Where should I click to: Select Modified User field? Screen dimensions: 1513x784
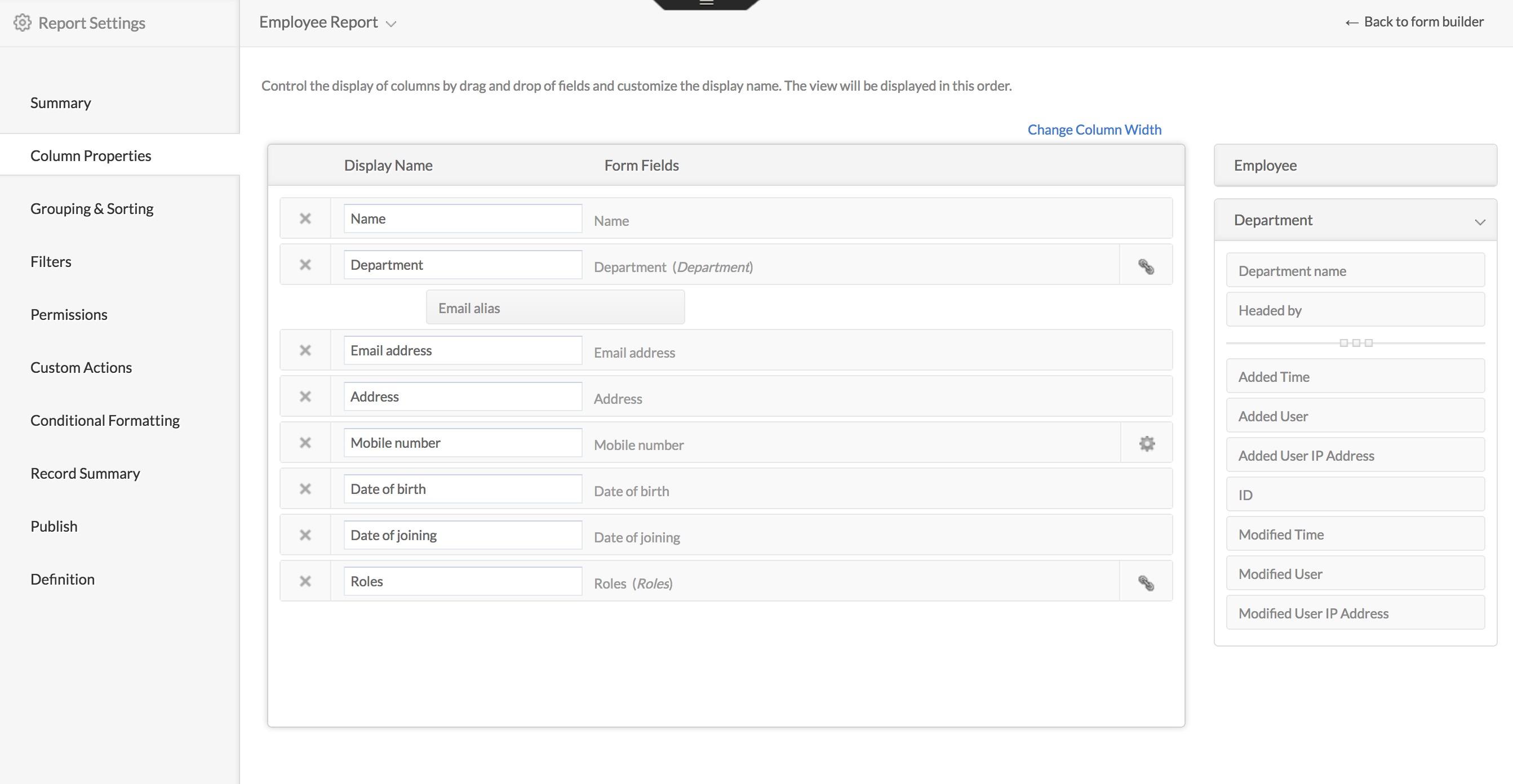(x=1355, y=573)
